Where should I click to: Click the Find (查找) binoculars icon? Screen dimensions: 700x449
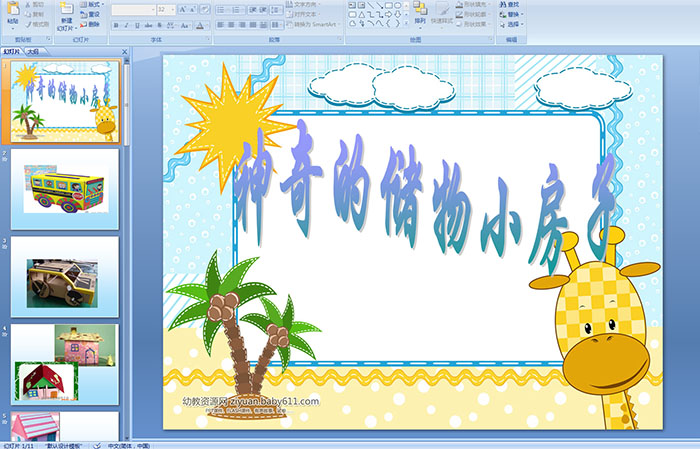point(503,4)
